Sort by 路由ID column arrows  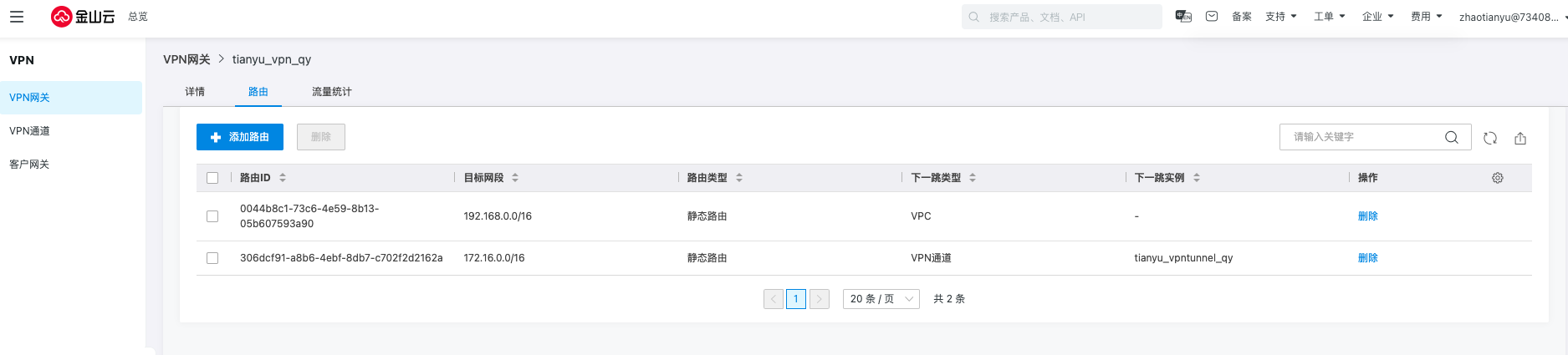tap(283, 178)
